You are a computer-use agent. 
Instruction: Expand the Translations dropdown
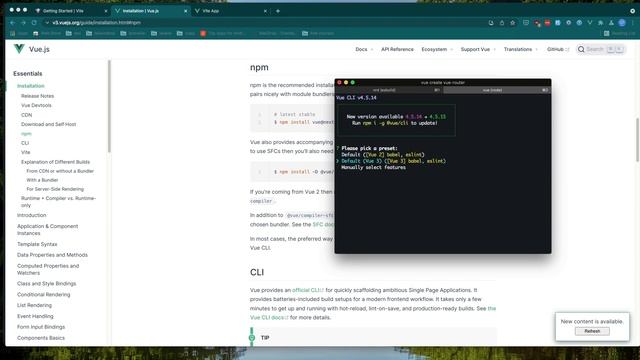tap(520, 49)
